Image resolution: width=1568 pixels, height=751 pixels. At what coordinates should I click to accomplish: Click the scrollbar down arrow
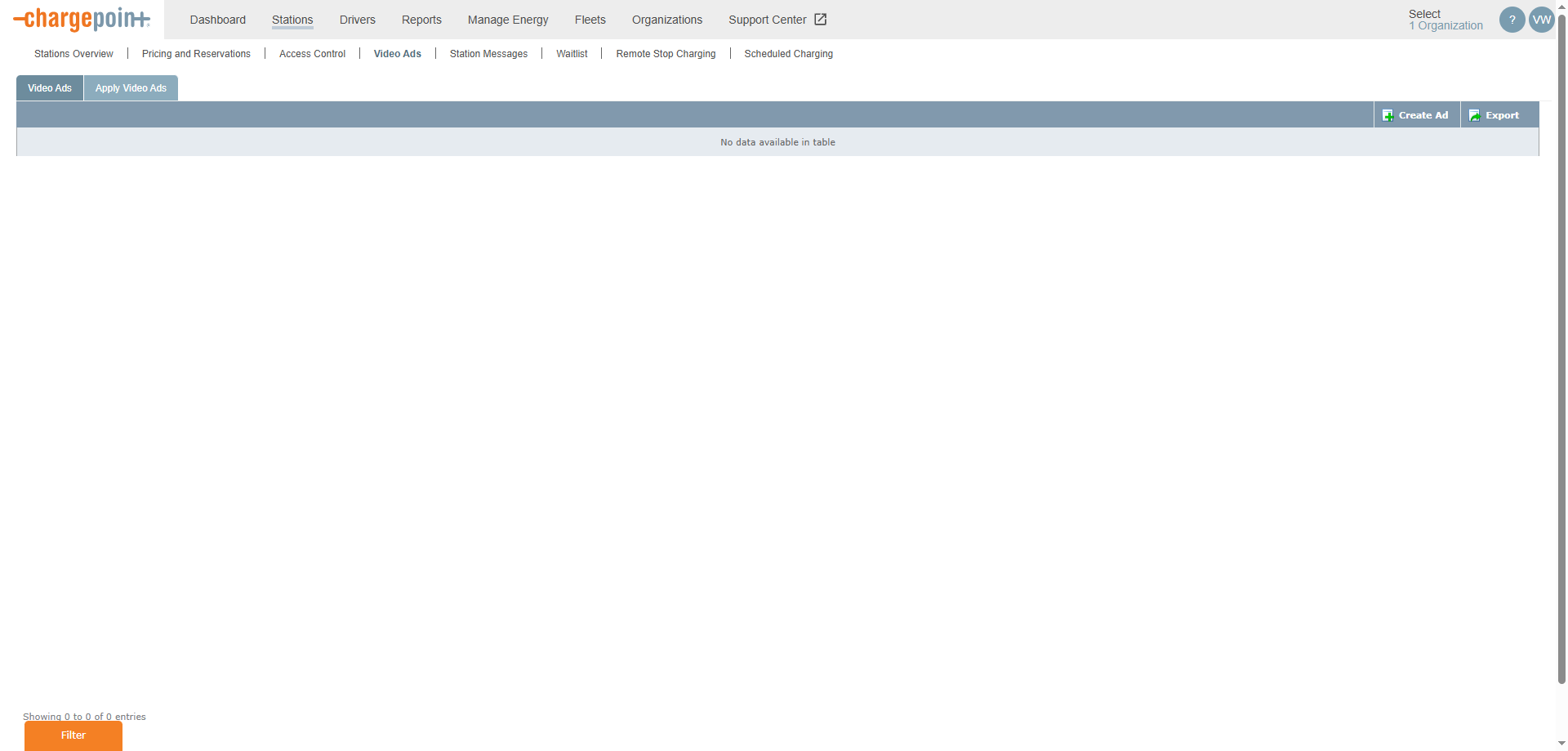click(1561, 744)
